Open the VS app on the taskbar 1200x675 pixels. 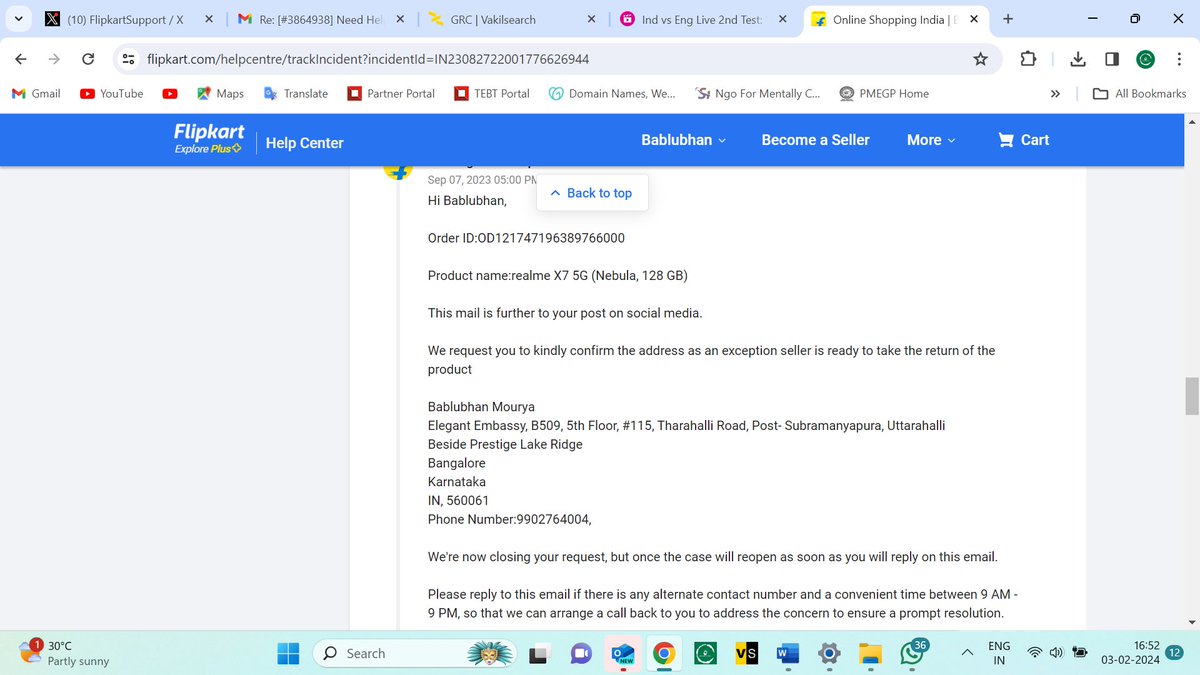point(746,653)
